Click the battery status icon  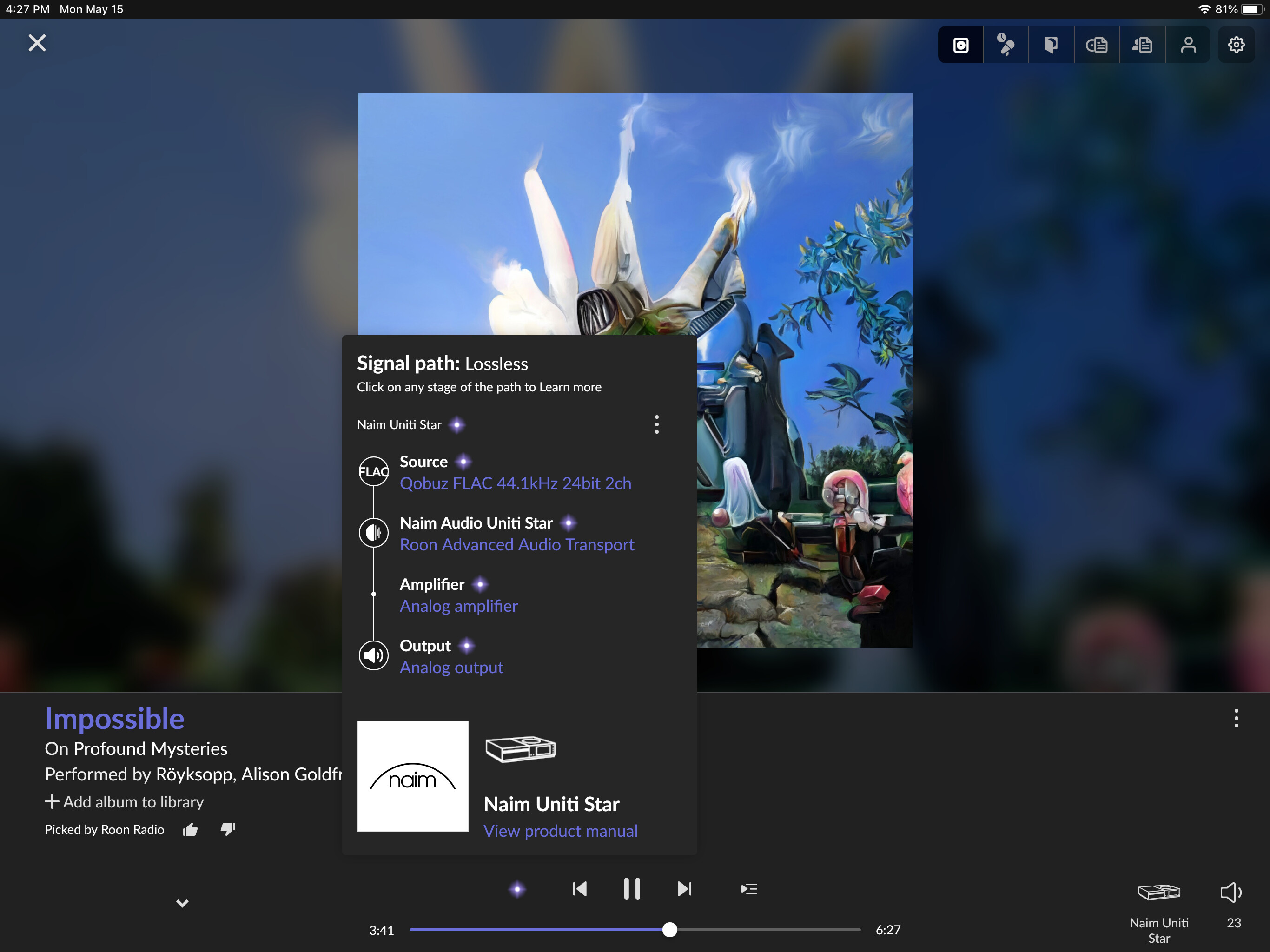tap(1253, 9)
